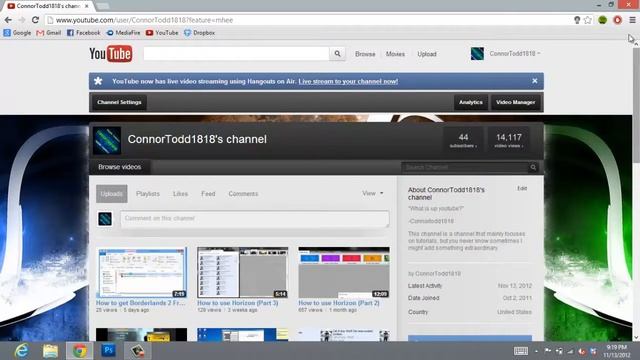Click the YouTube logo

pyautogui.click(x=111, y=54)
